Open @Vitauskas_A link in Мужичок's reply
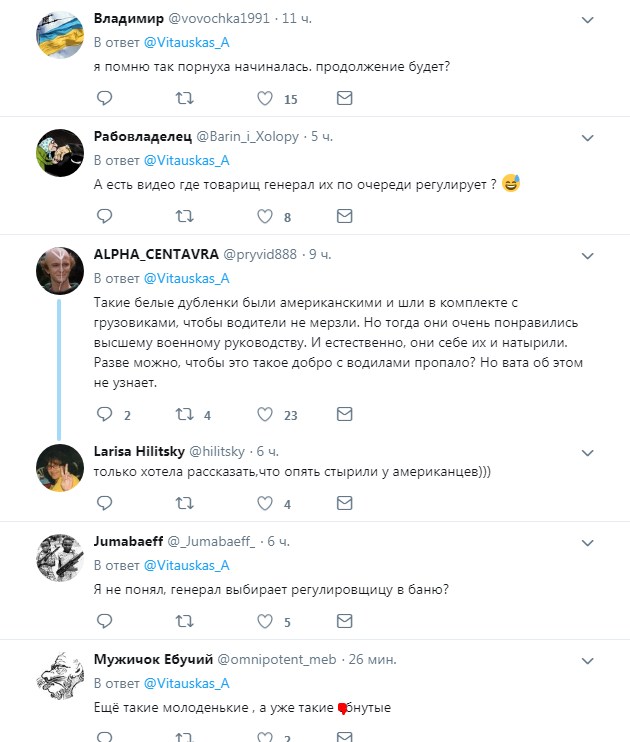The width and height of the screenshot is (630, 742). point(187,683)
